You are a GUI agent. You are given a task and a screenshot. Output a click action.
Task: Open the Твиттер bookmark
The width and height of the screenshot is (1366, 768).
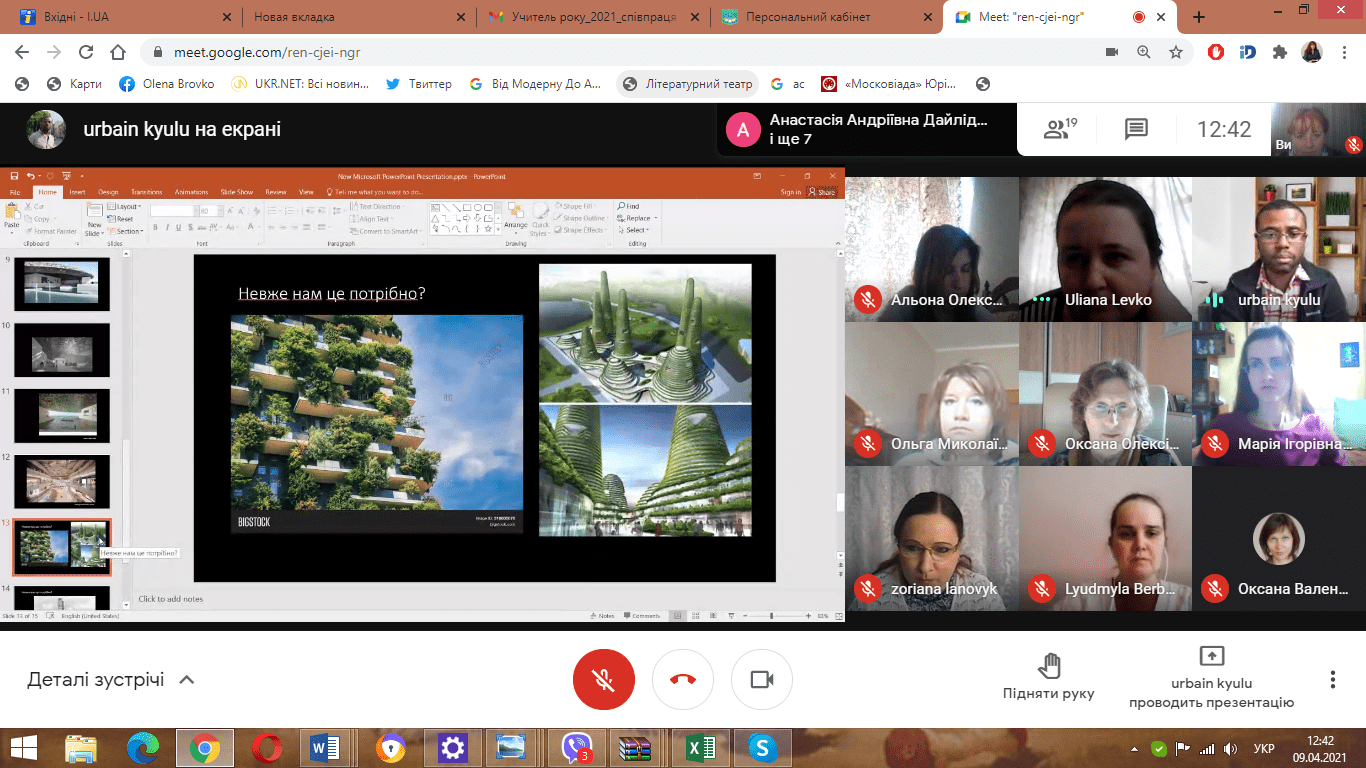click(x=419, y=84)
